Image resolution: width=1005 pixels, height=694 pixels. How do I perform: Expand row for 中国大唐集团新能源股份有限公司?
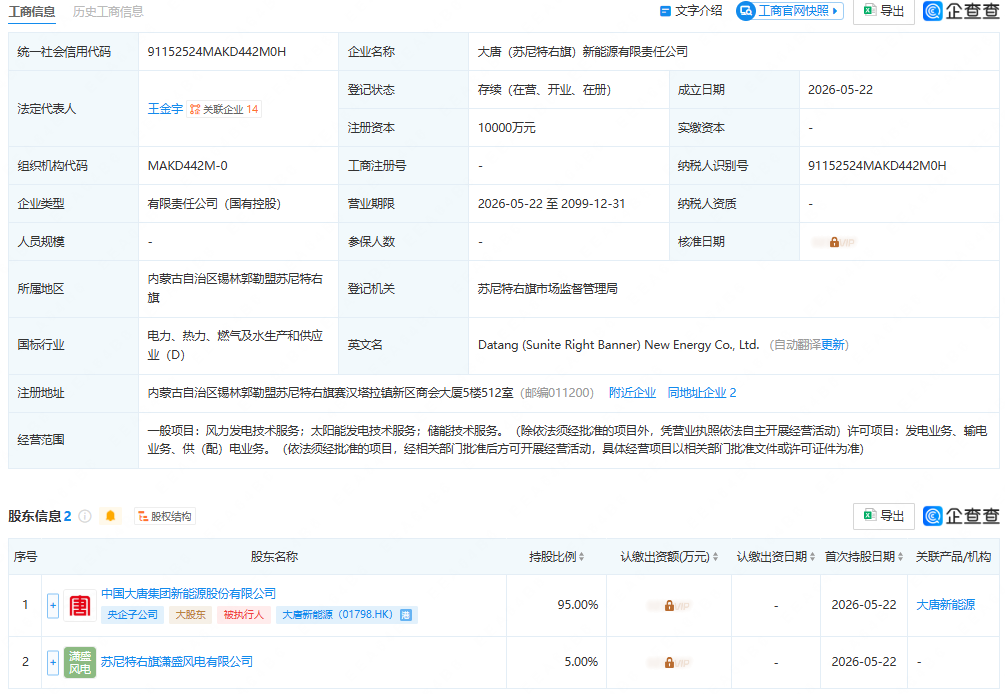[x=53, y=606]
